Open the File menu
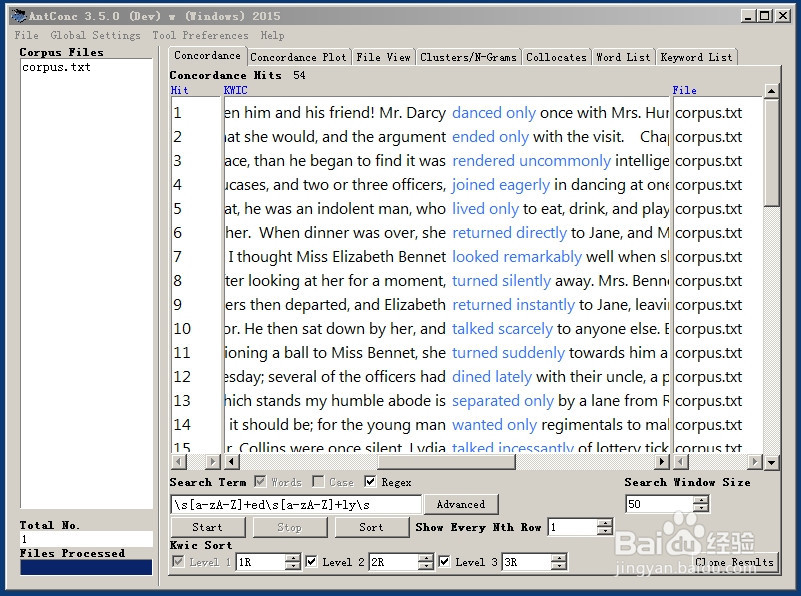801x596 pixels. (27, 35)
